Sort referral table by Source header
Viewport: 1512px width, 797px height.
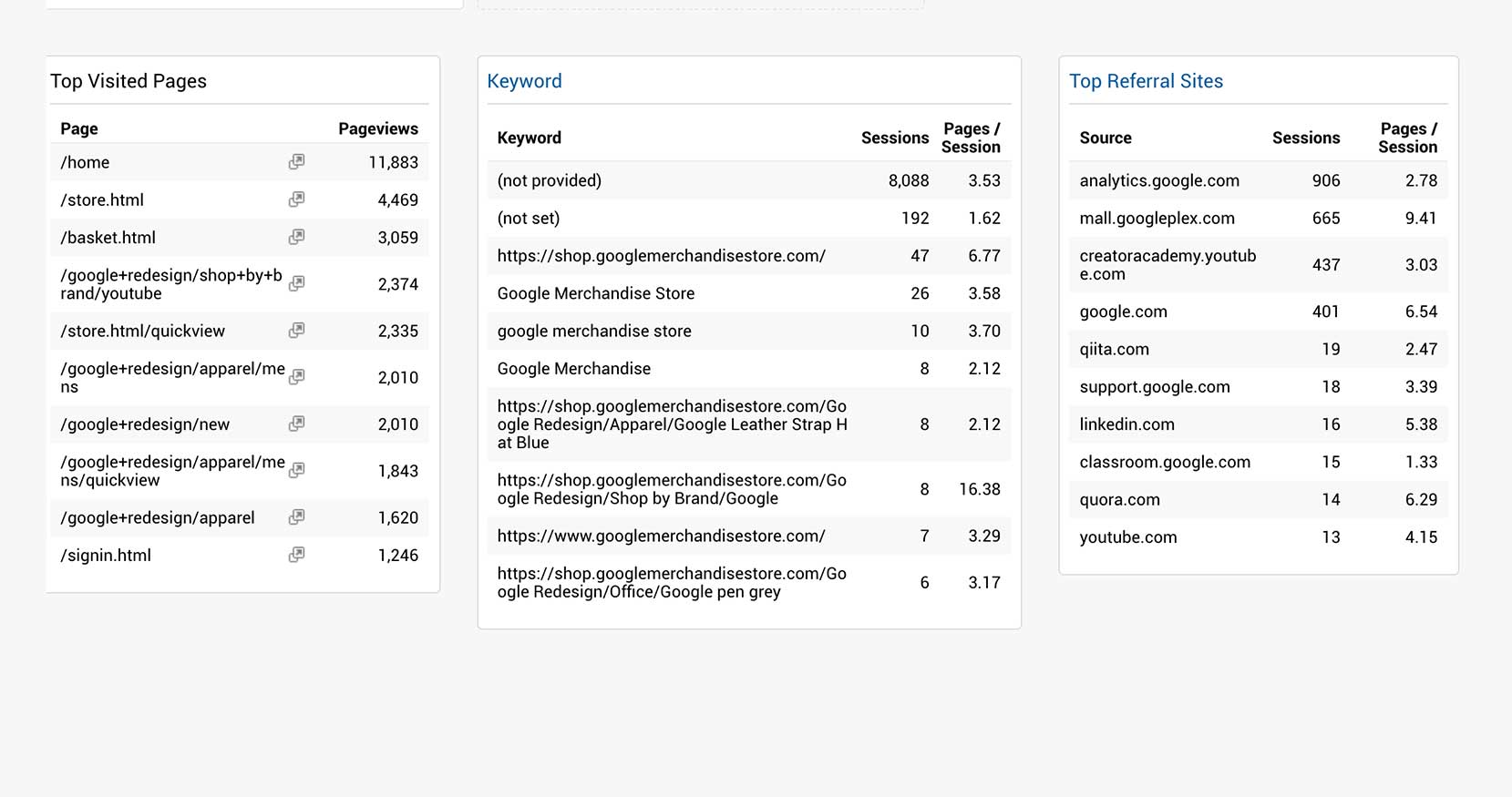pos(1106,138)
